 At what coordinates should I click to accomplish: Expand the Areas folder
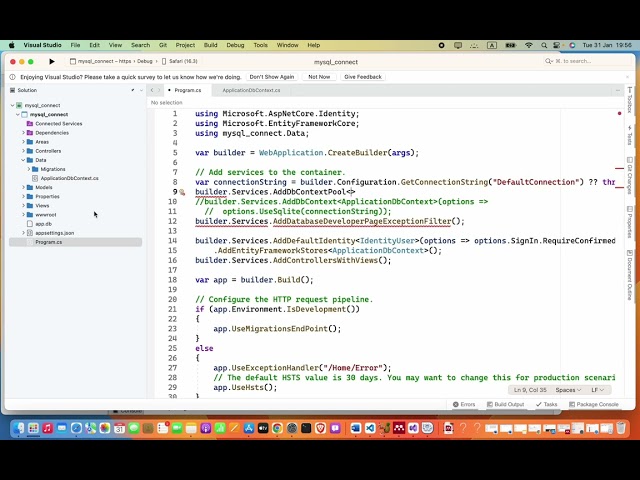[23, 142]
